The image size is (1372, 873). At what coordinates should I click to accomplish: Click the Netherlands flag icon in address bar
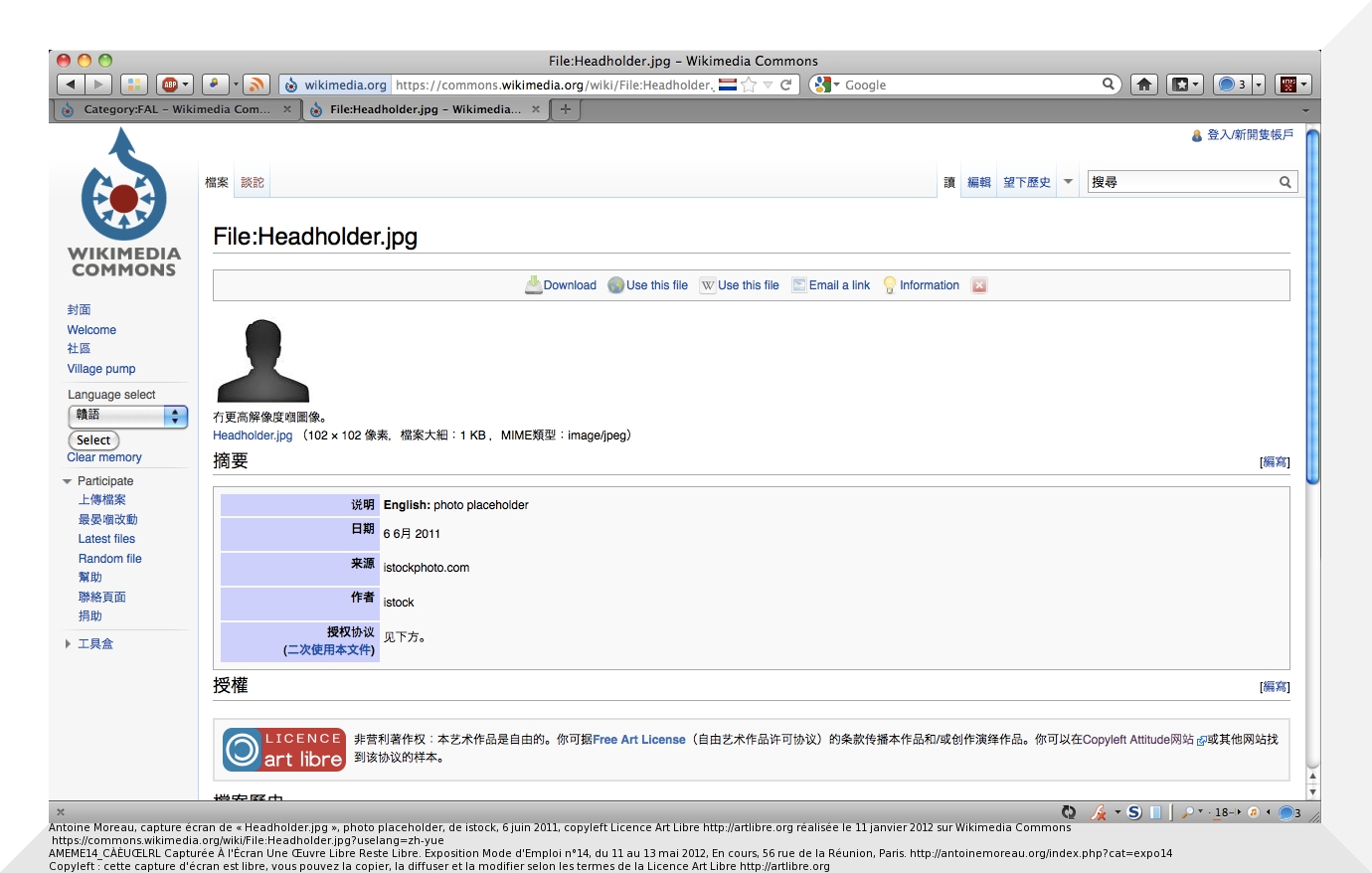(728, 85)
